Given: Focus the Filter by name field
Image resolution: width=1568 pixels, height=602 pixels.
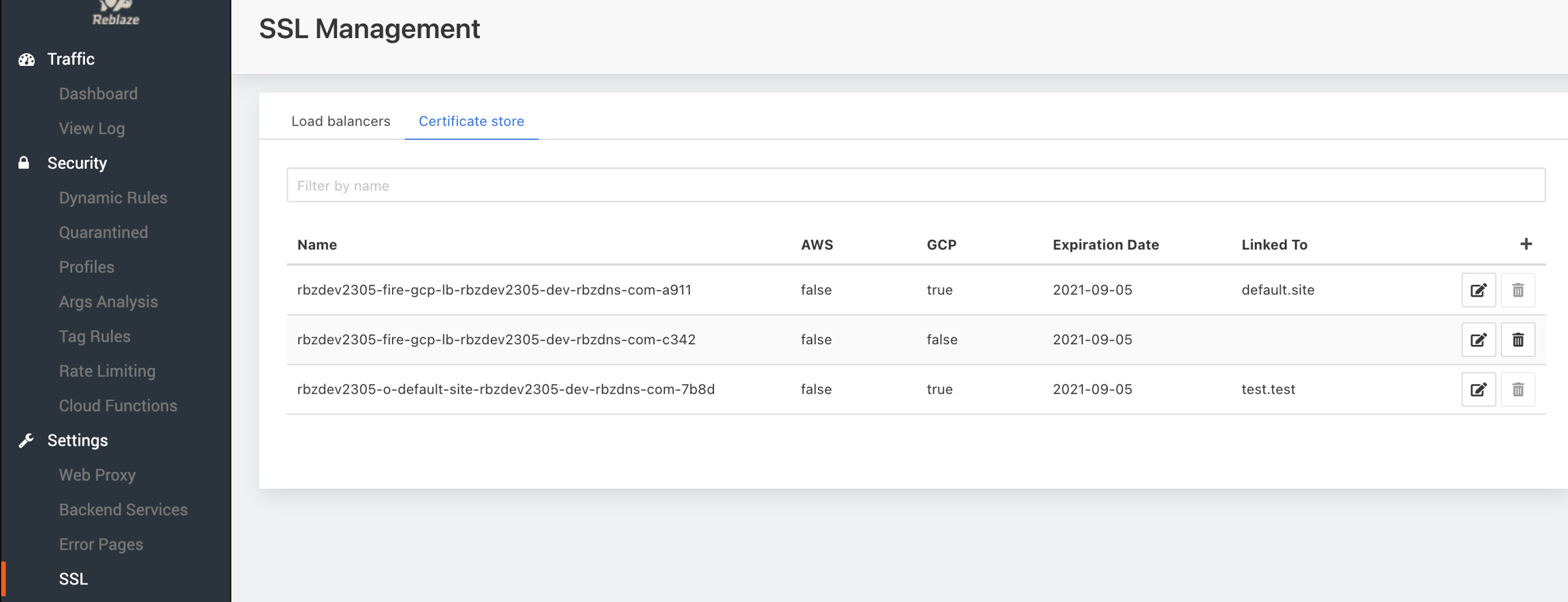Looking at the screenshot, I should 915,185.
